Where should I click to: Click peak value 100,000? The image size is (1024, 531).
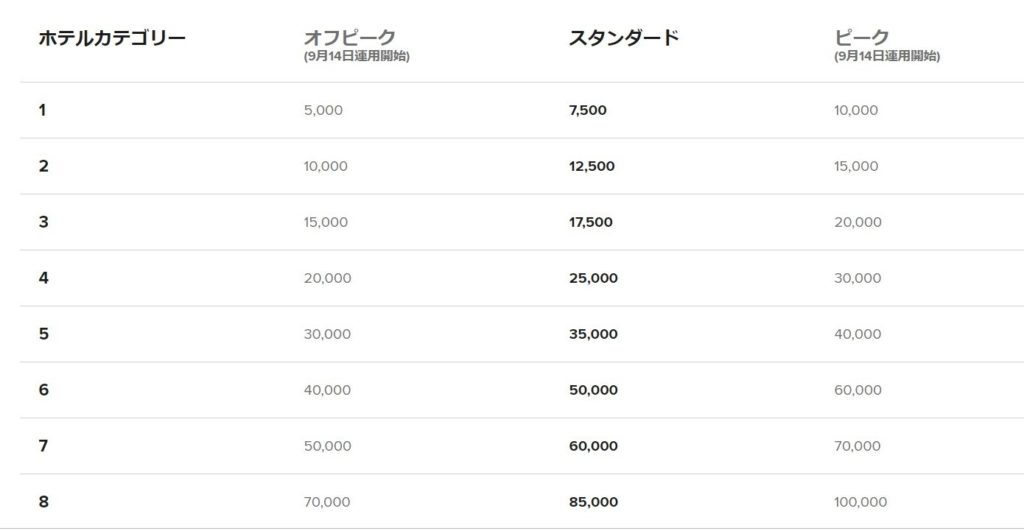coord(860,502)
